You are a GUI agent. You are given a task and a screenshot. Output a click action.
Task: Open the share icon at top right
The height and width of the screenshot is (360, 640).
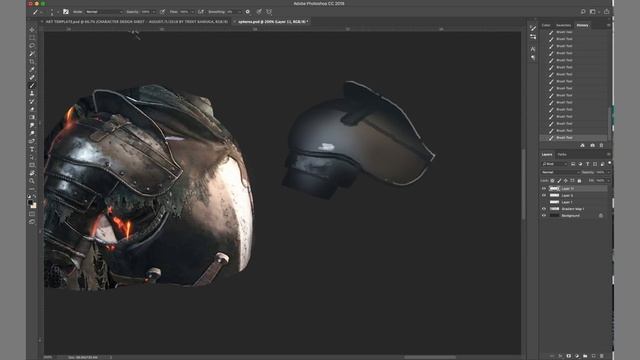coord(607,12)
